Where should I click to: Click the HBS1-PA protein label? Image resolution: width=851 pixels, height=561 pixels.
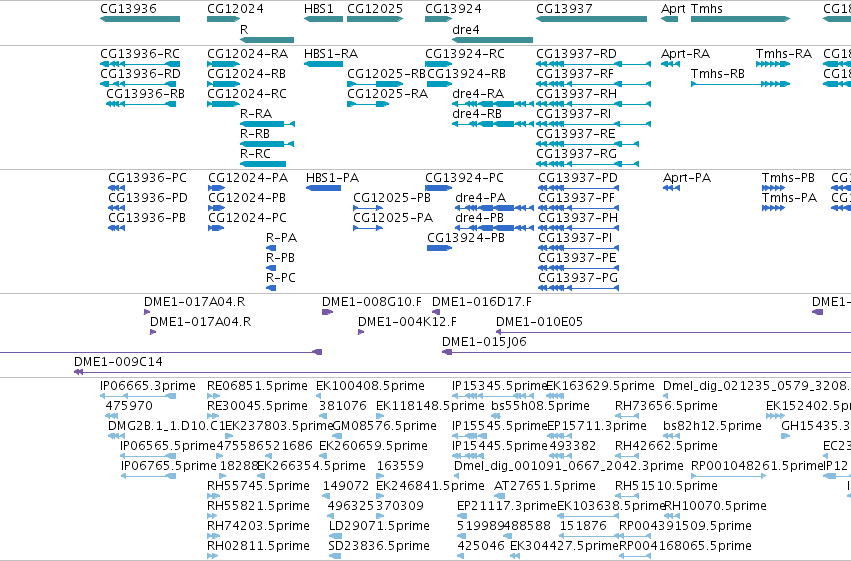(x=332, y=178)
